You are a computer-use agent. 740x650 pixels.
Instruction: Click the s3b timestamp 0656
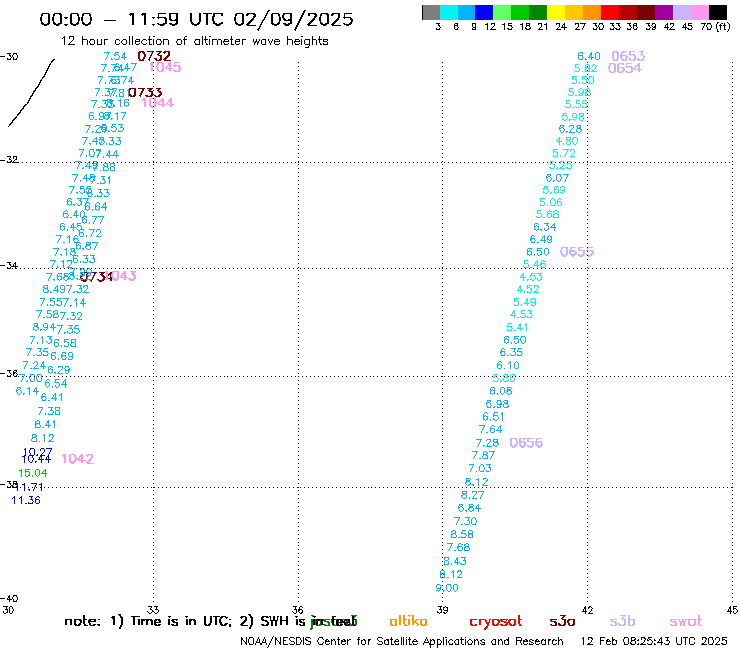pyautogui.click(x=526, y=443)
